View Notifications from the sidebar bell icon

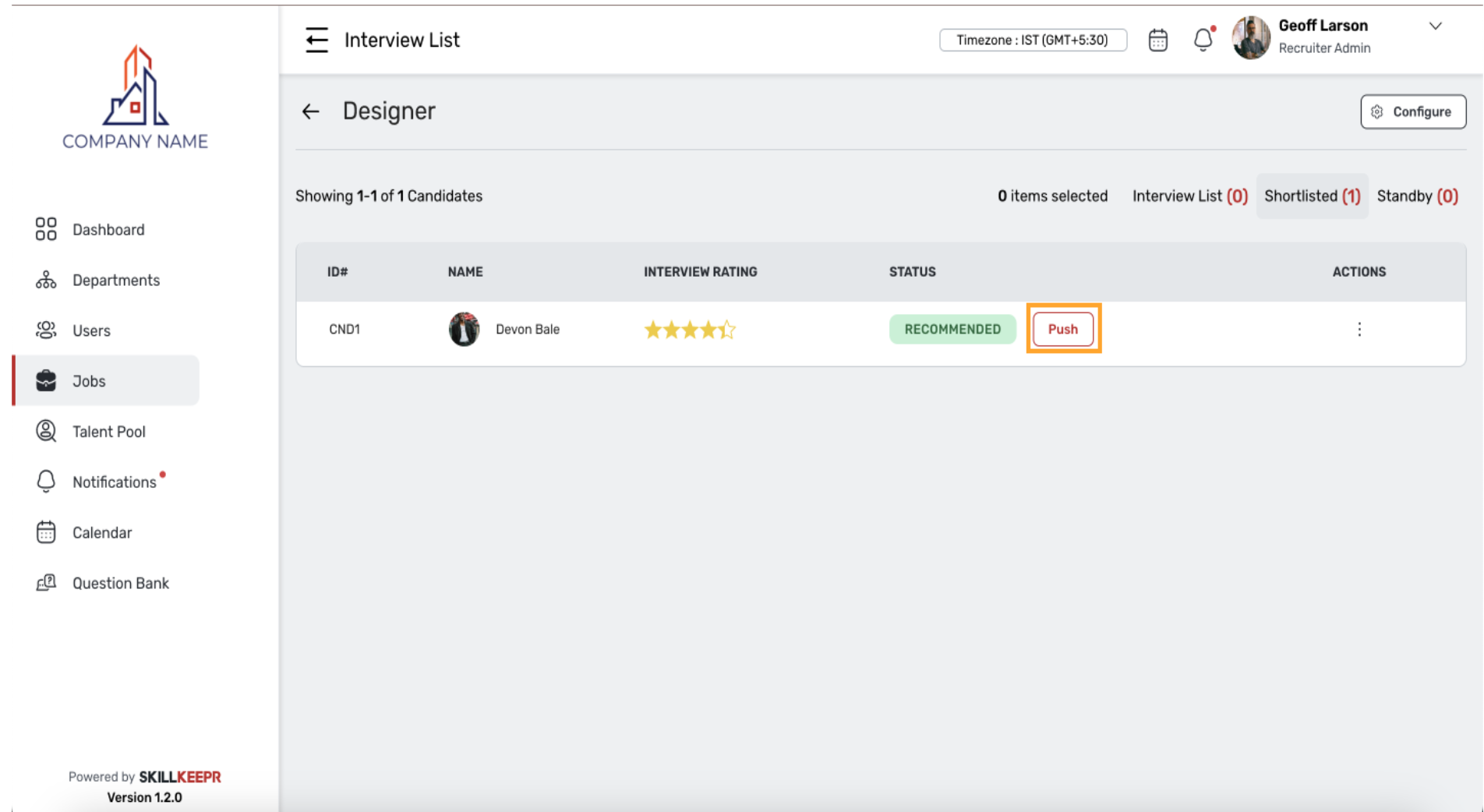tap(47, 482)
